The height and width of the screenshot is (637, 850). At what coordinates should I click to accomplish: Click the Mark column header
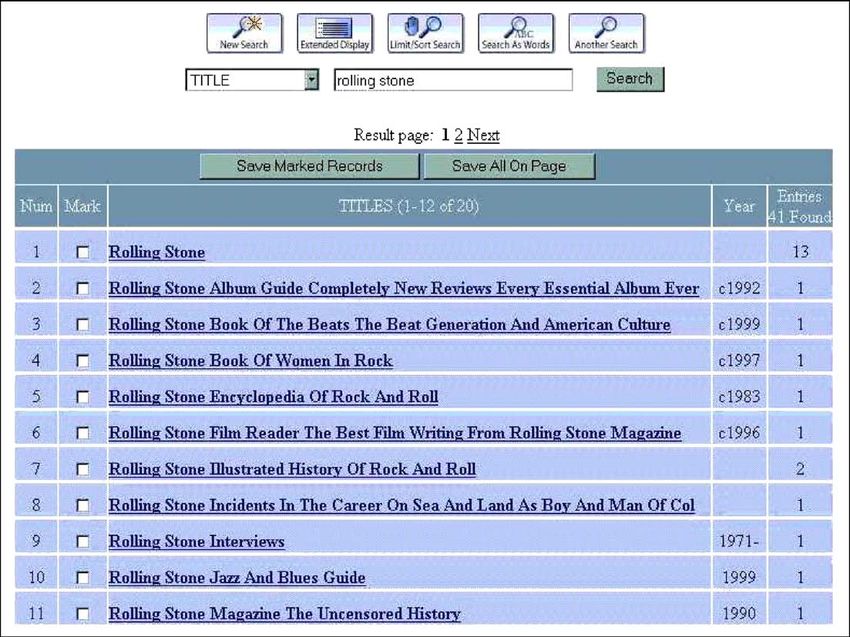pyautogui.click(x=82, y=206)
